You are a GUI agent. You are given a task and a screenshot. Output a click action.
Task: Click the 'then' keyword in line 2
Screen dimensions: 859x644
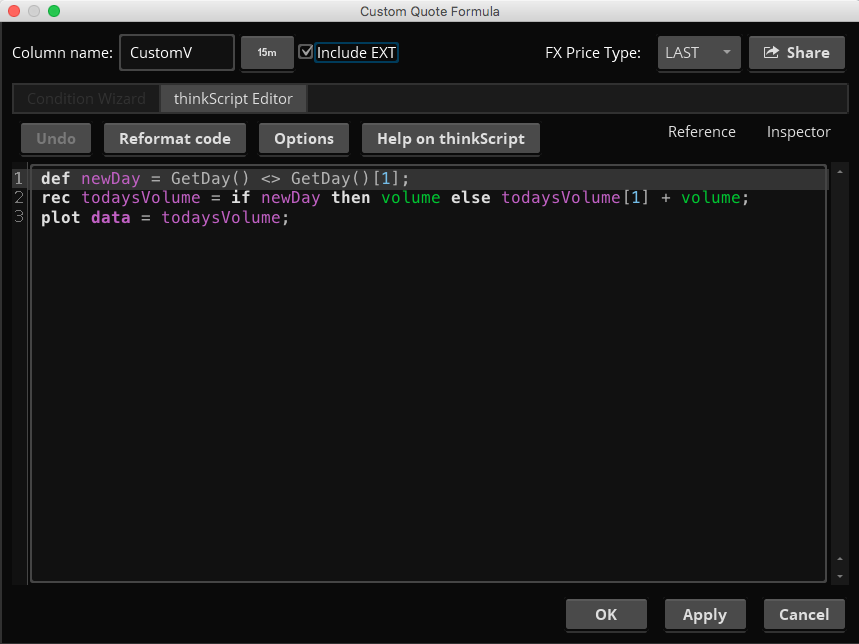351,198
